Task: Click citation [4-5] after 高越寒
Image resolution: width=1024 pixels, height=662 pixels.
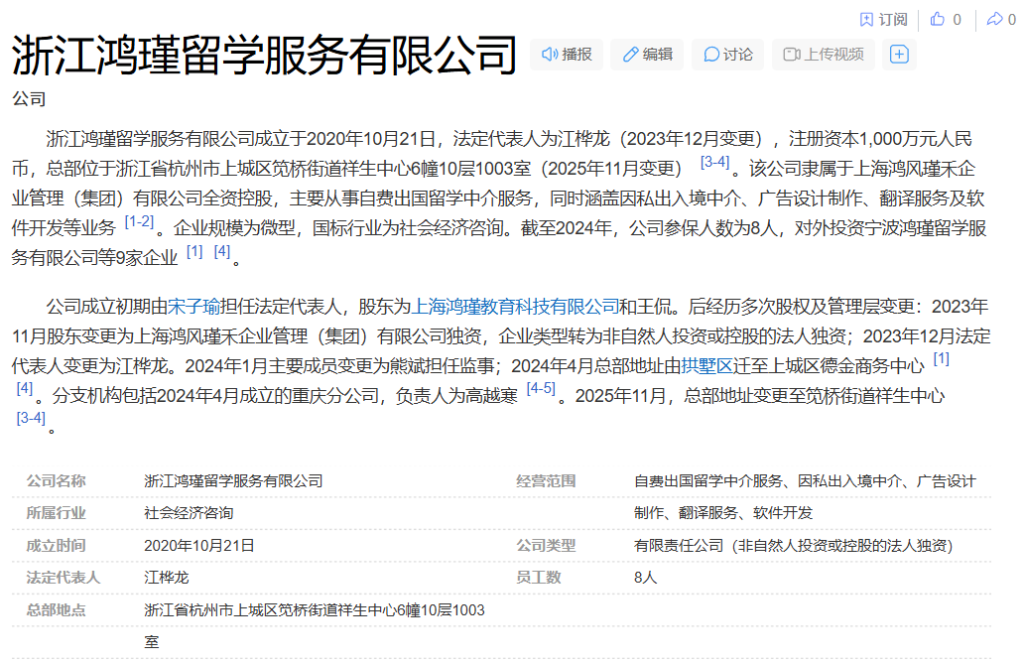Action: coord(541,388)
